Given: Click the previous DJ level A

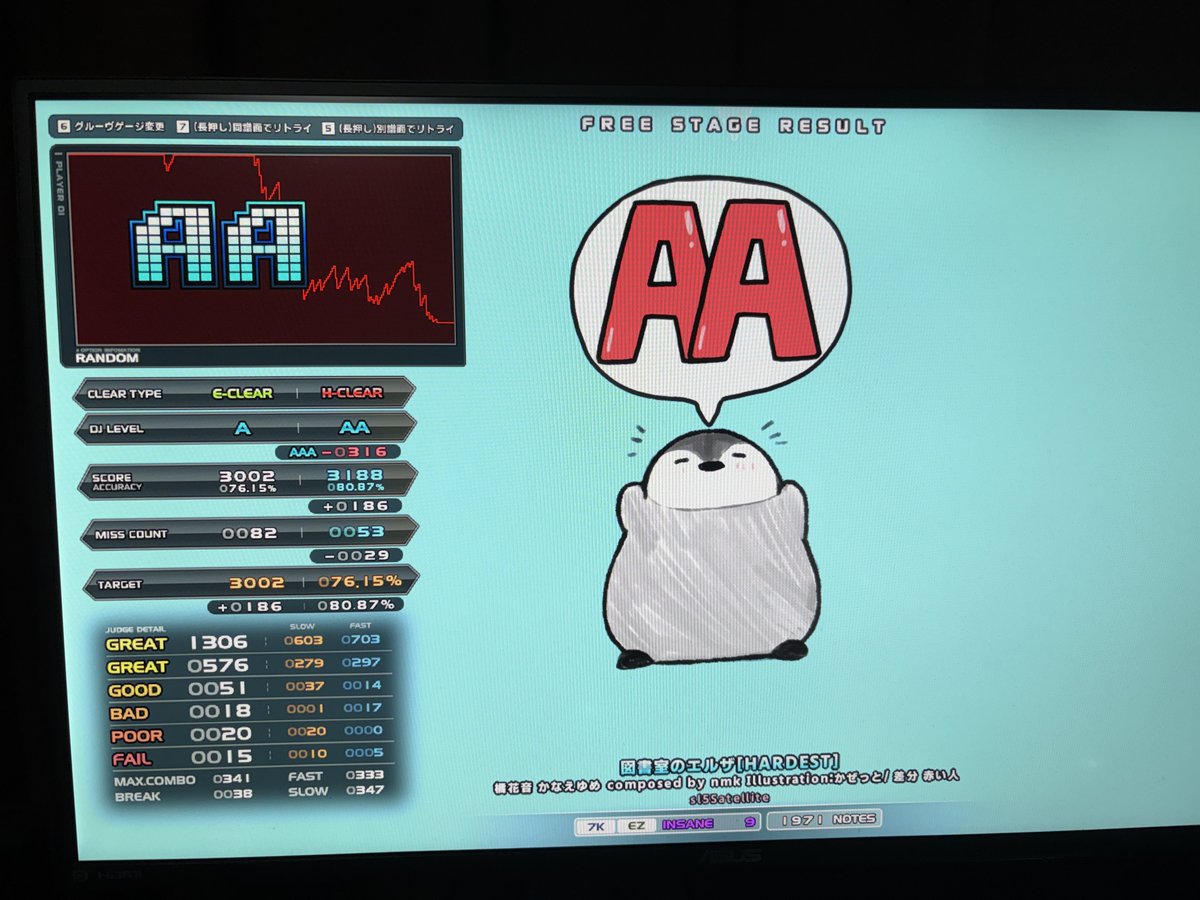Looking at the screenshot, I should [x=242, y=428].
